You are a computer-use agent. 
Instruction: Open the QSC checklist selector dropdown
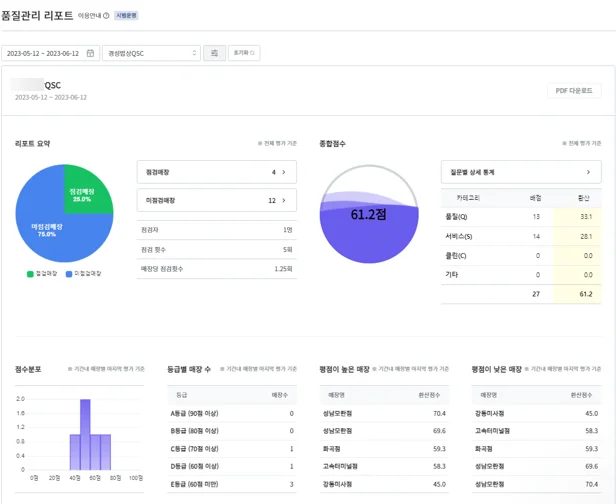click(151, 53)
